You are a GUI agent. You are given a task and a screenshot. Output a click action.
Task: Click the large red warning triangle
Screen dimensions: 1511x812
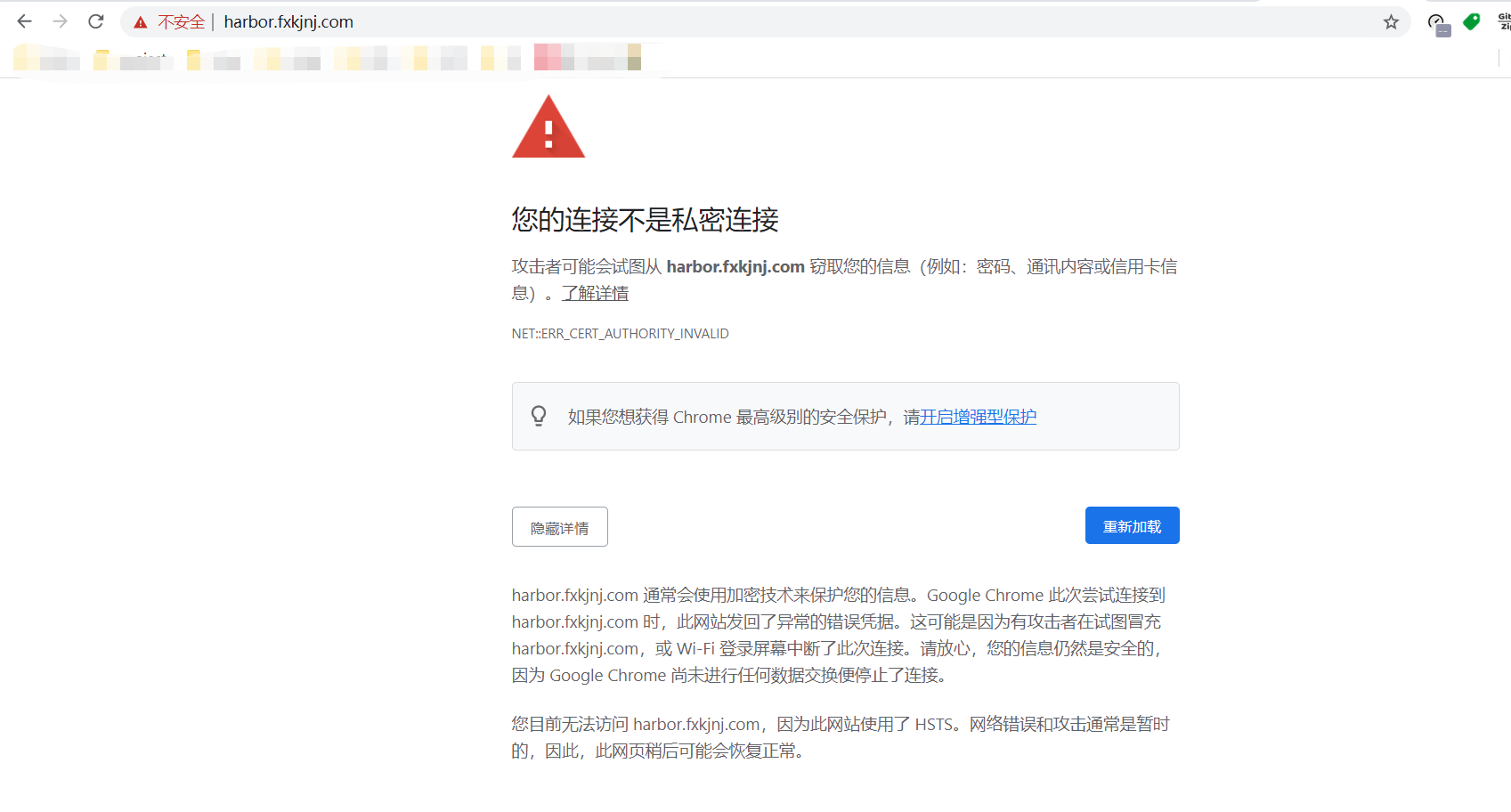click(548, 127)
